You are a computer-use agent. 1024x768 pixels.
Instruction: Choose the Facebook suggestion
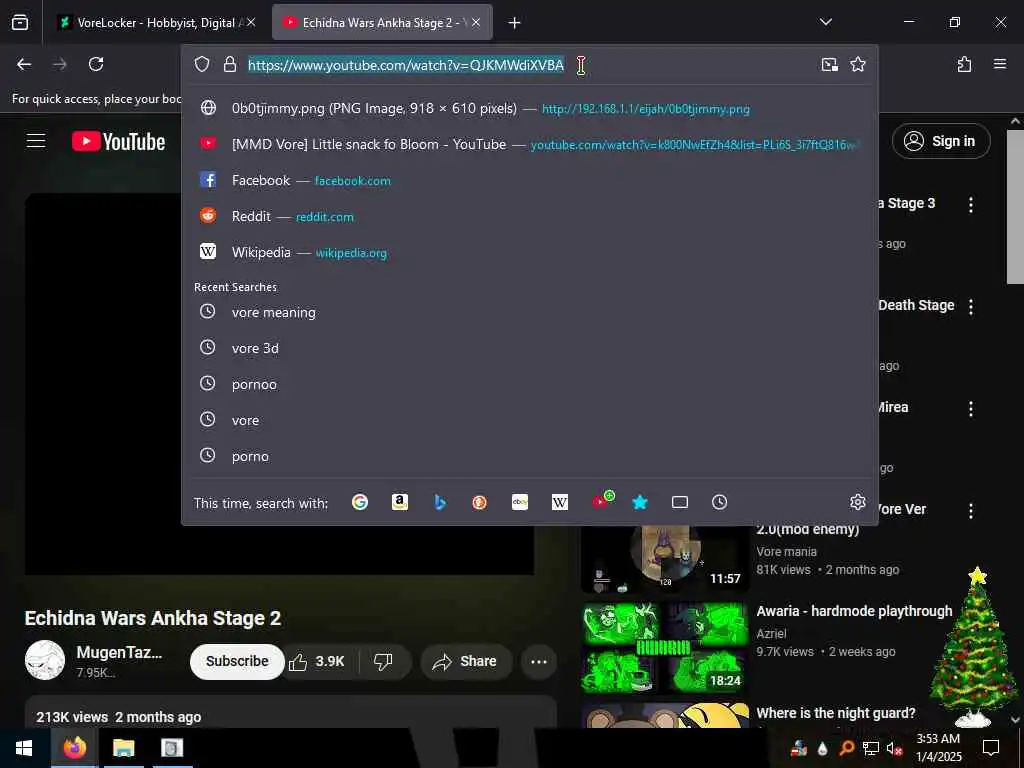(530, 180)
